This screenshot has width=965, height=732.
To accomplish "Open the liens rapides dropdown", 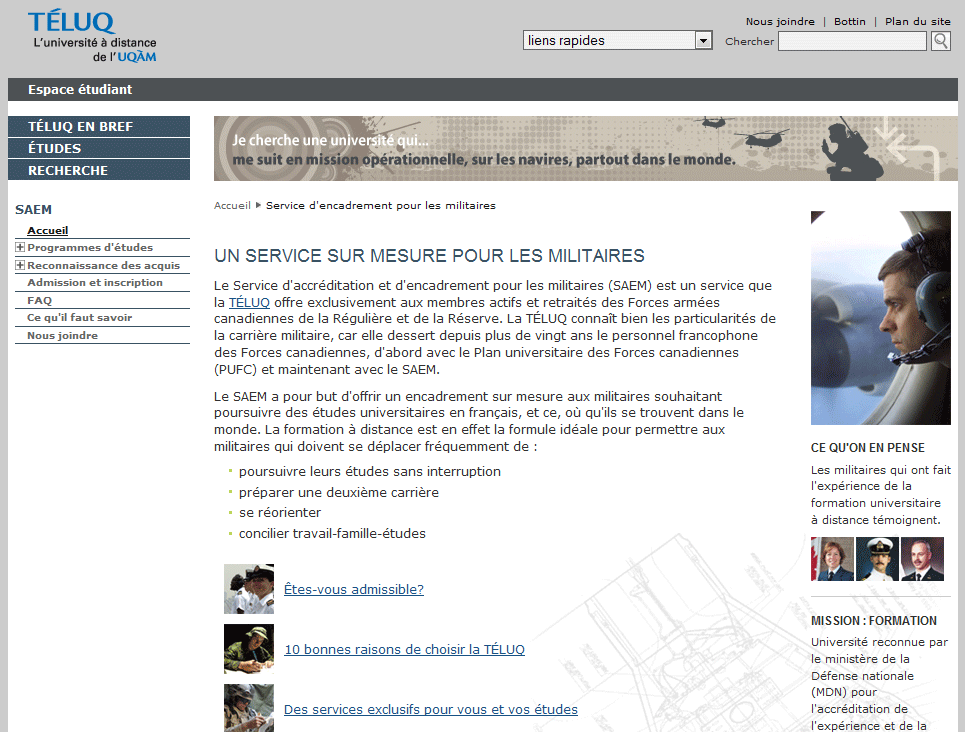I will click(x=617, y=41).
